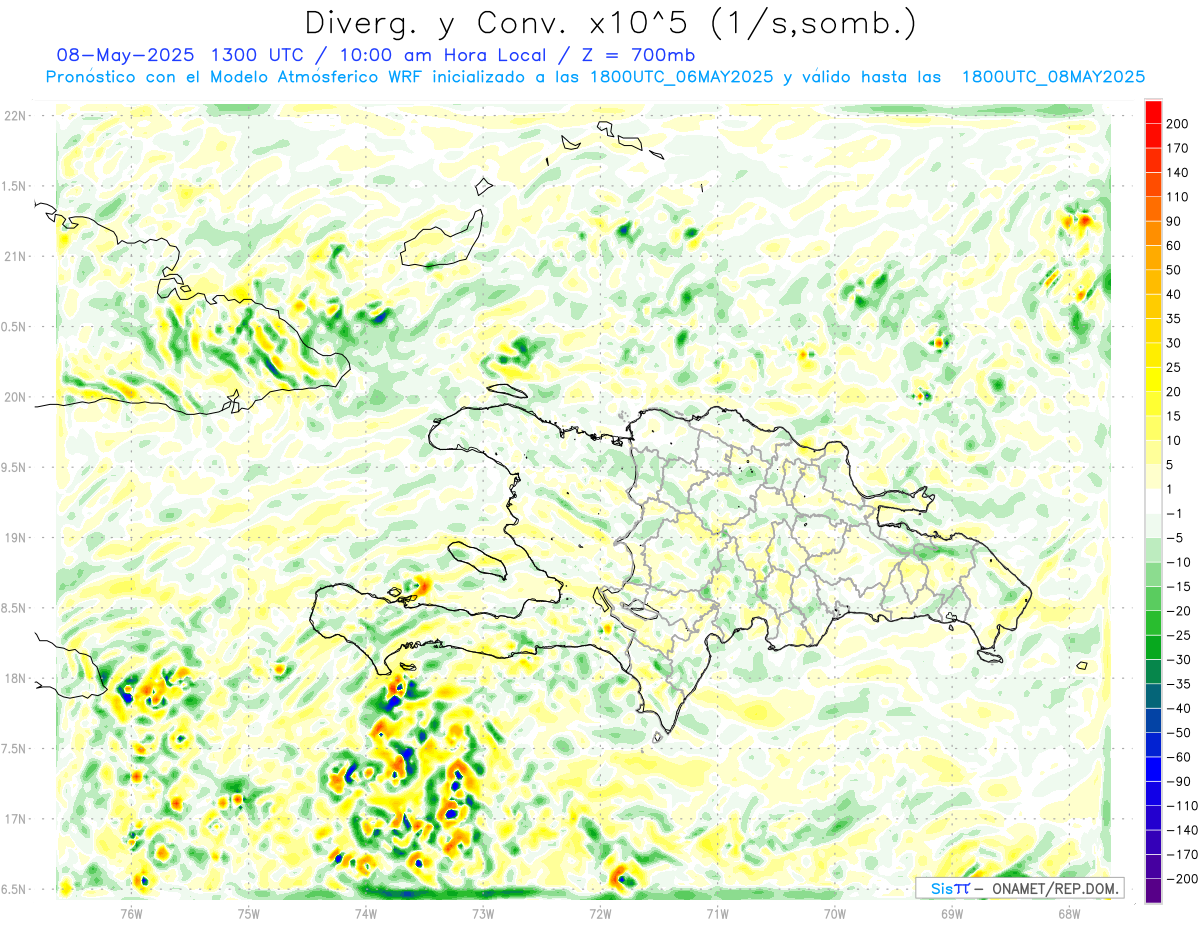
Task: Click the 6.5N latitude label
Action: 14,889
